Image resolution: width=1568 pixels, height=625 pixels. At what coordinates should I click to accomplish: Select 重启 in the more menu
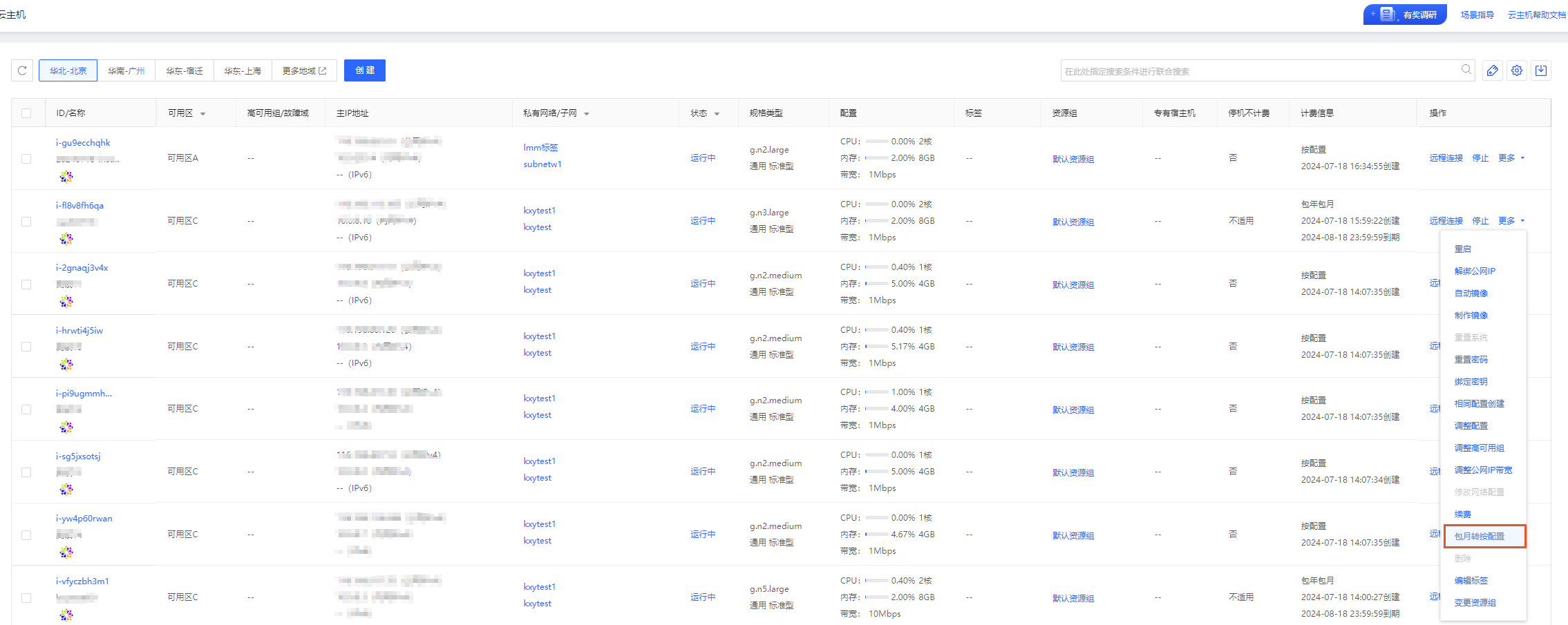[1463, 249]
